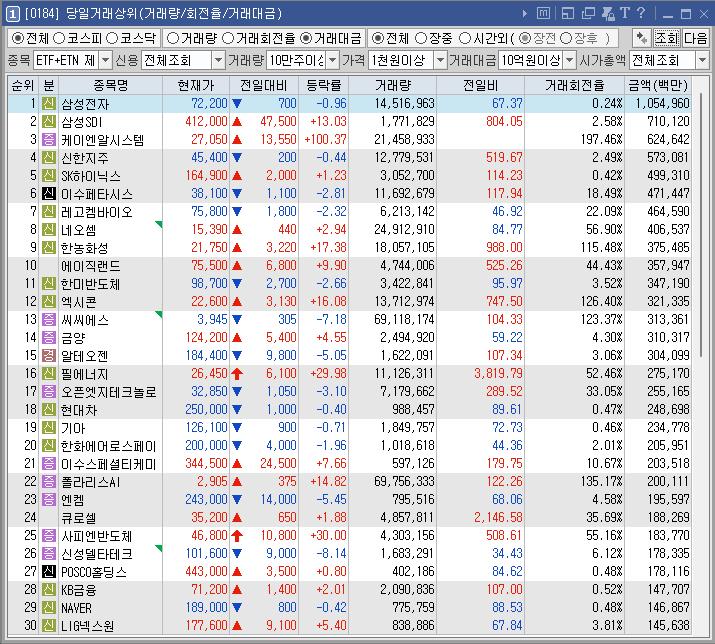Click the 신성델타테크 stock name
This screenshot has width=715, height=644.
[97, 554]
